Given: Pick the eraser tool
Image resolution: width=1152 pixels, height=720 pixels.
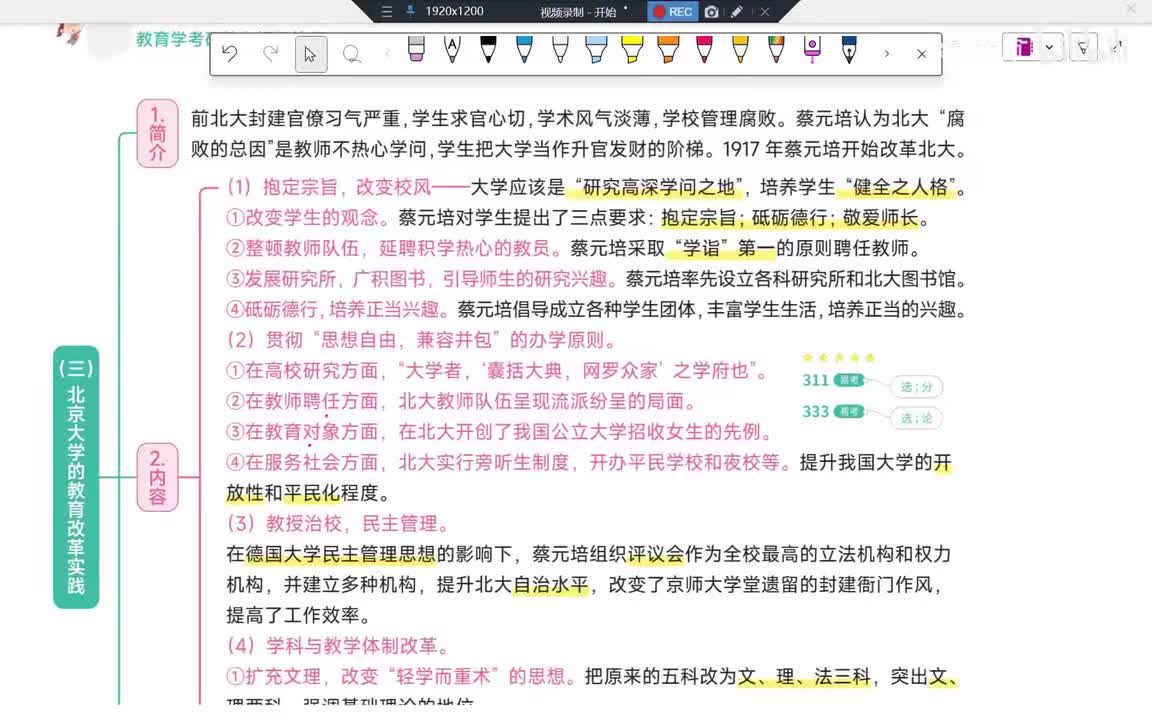Looking at the screenshot, I should tap(416, 50).
